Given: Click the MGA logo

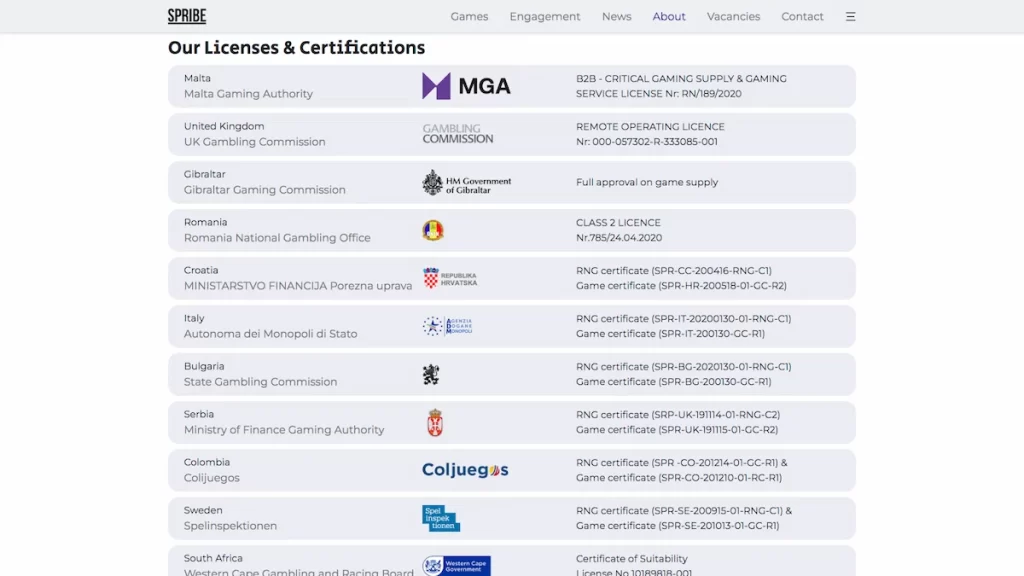Looking at the screenshot, I should point(466,86).
